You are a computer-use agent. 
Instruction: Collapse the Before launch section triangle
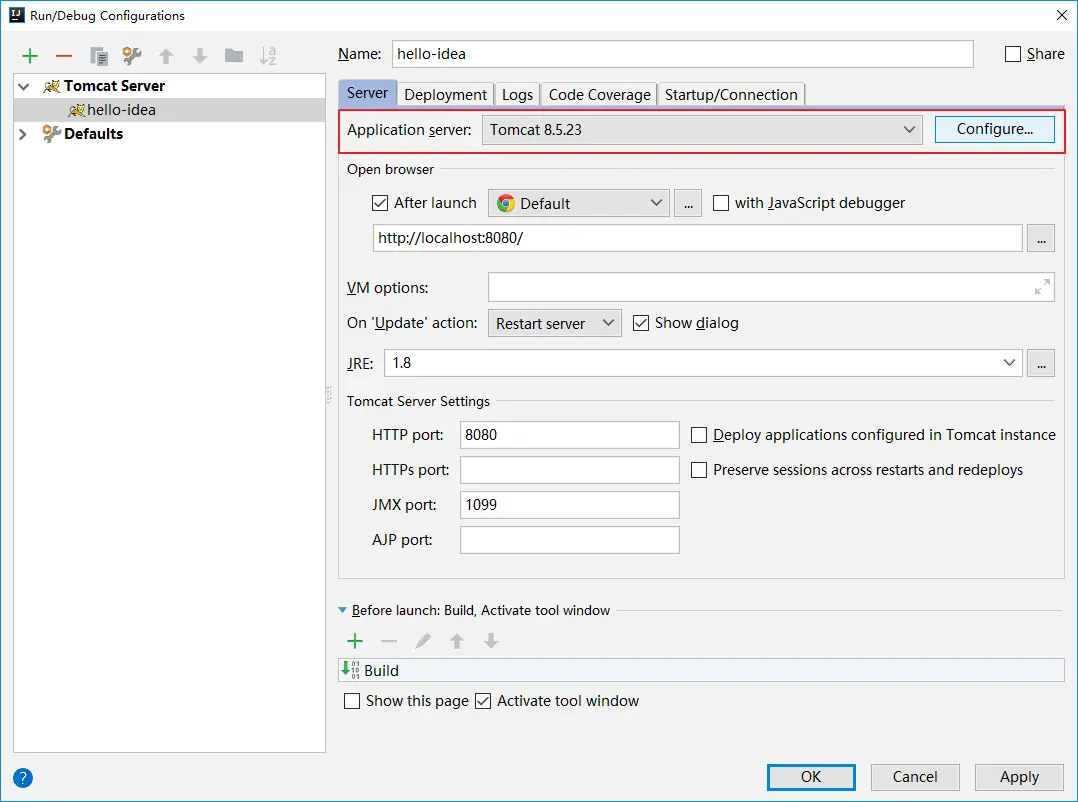[342, 610]
